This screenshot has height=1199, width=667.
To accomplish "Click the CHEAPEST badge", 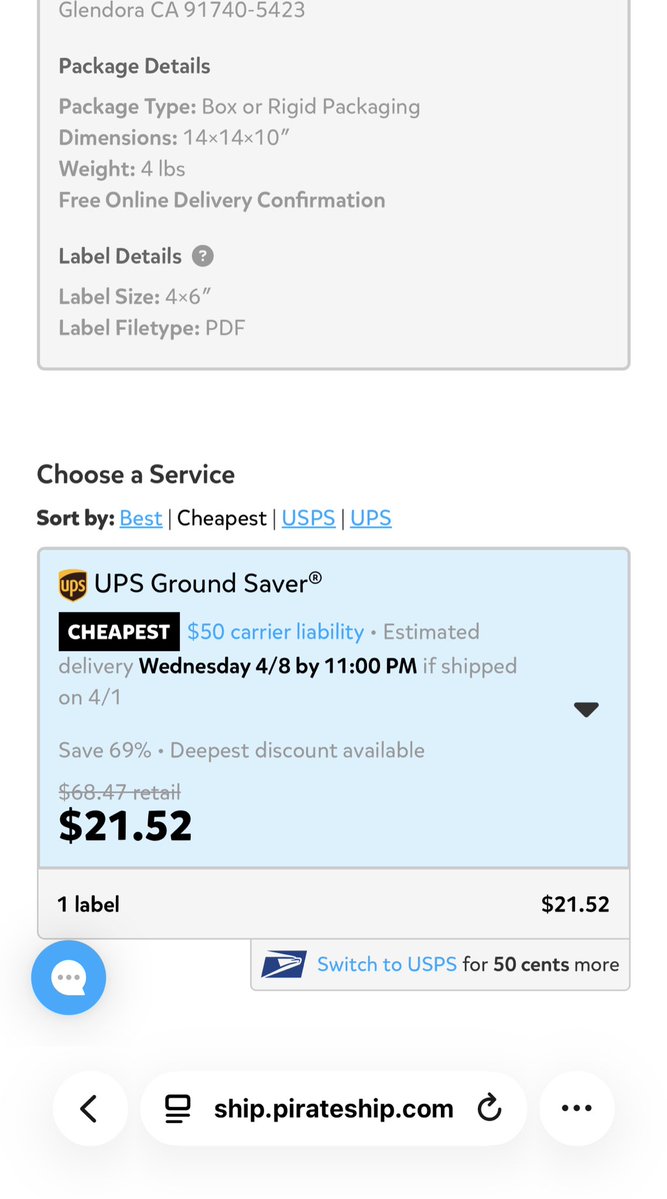I will (x=119, y=632).
